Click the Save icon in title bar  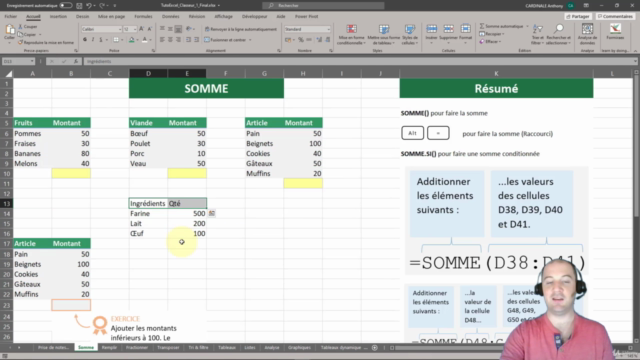[x=79, y=5]
